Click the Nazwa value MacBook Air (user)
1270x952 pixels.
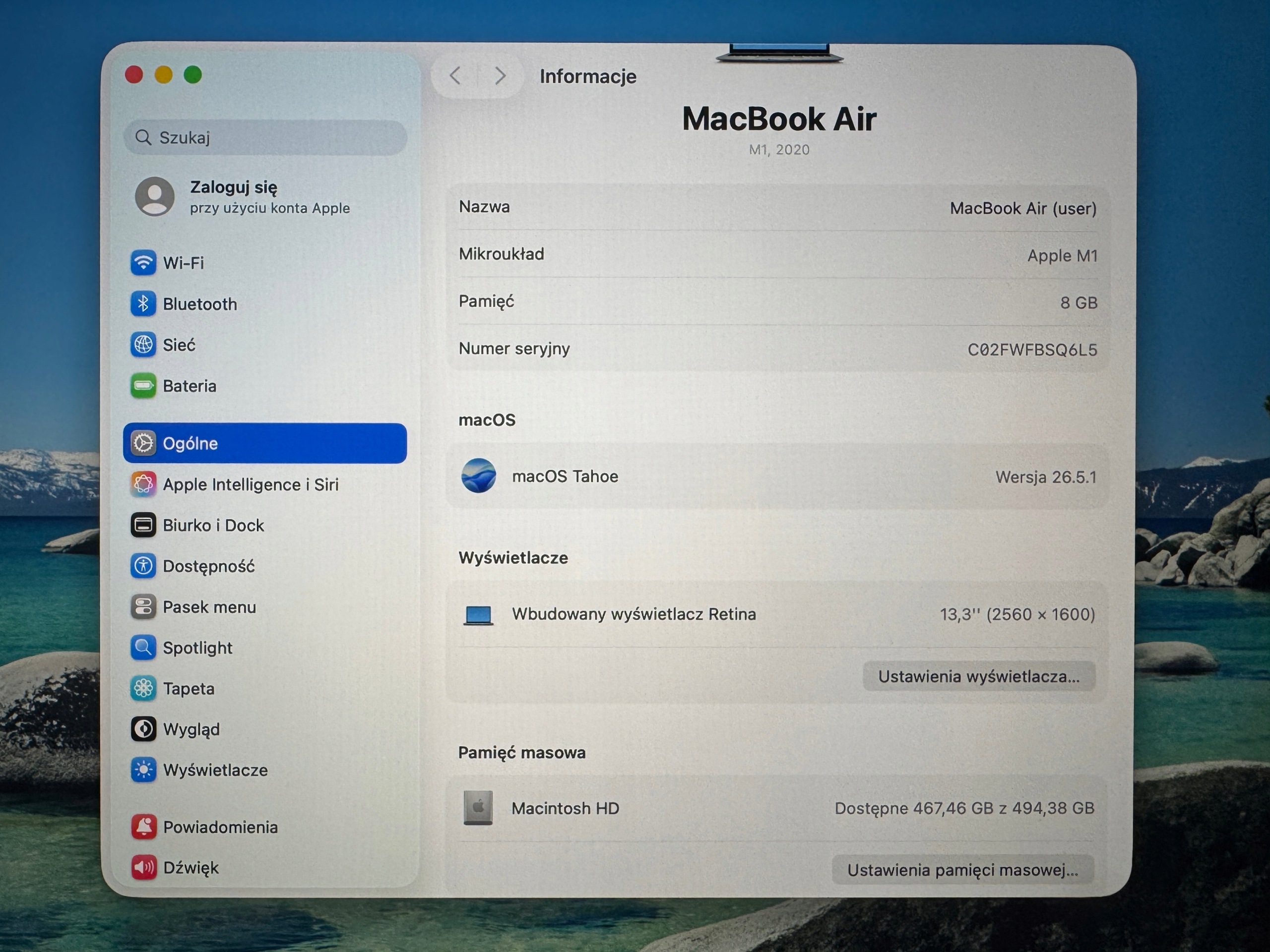pyautogui.click(x=1023, y=208)
